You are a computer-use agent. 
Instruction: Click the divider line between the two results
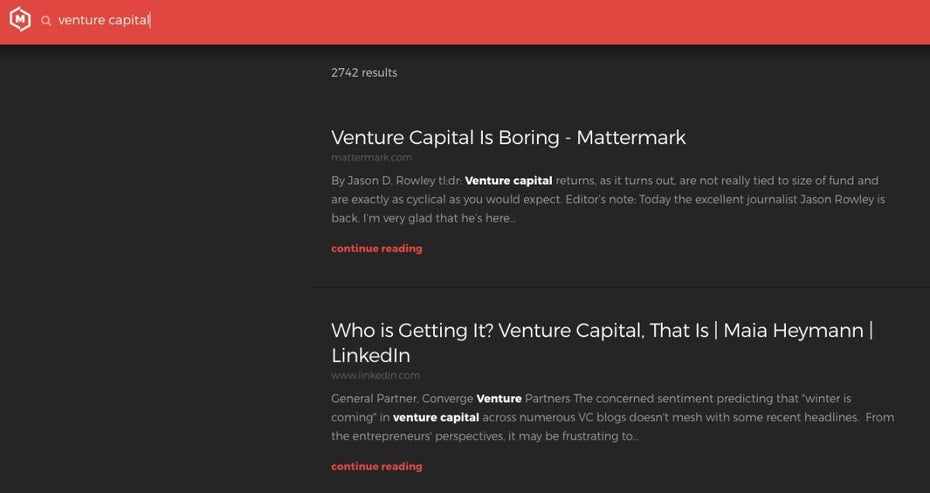pos(620,287)
